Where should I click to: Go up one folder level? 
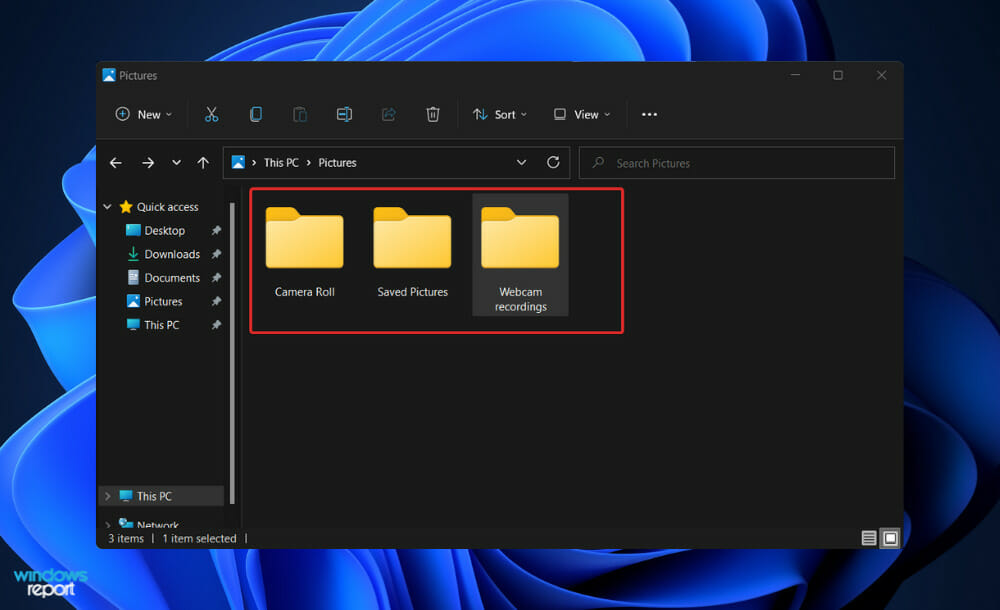tap(202, 162)
